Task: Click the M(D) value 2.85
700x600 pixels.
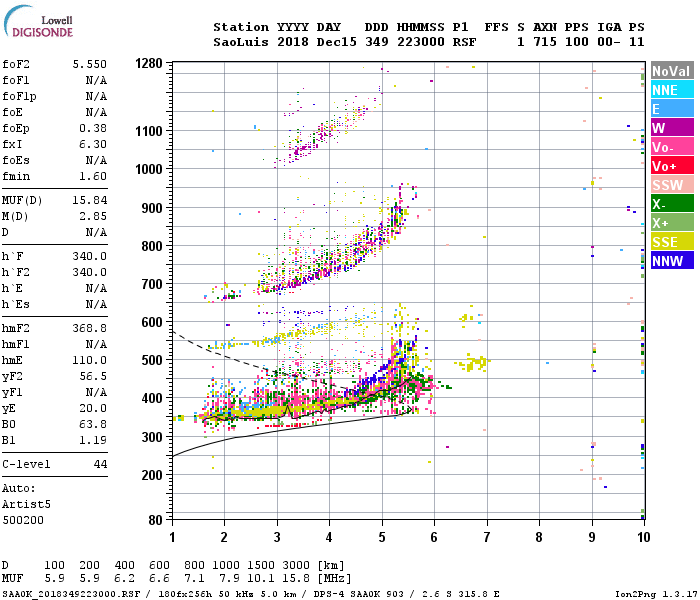Action: tap(93, 217)
